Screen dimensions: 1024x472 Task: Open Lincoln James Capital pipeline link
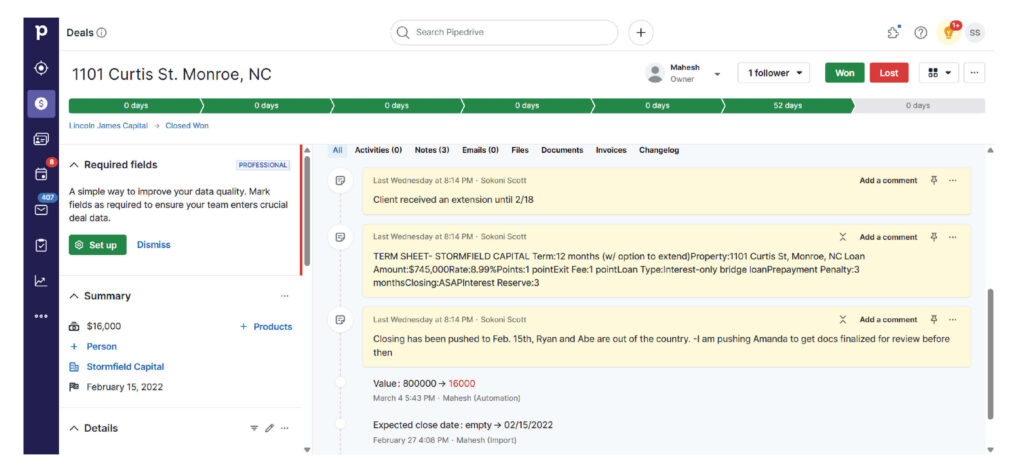tap(108, 125)
